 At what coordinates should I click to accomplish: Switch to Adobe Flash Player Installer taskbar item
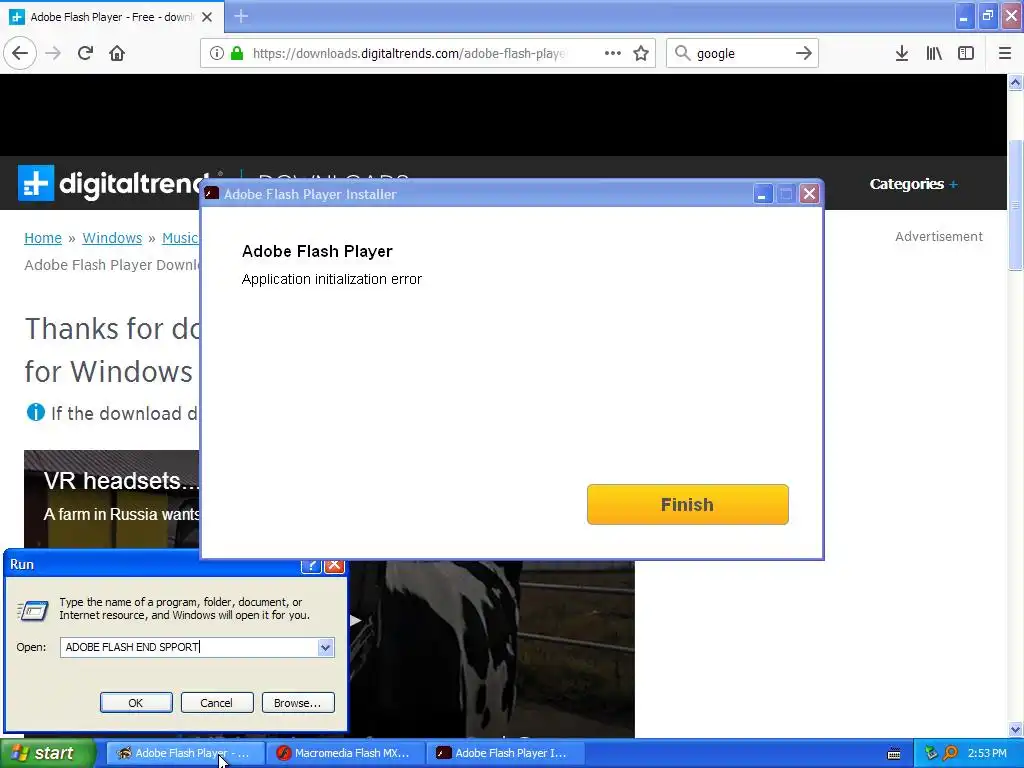click(506, 753)
